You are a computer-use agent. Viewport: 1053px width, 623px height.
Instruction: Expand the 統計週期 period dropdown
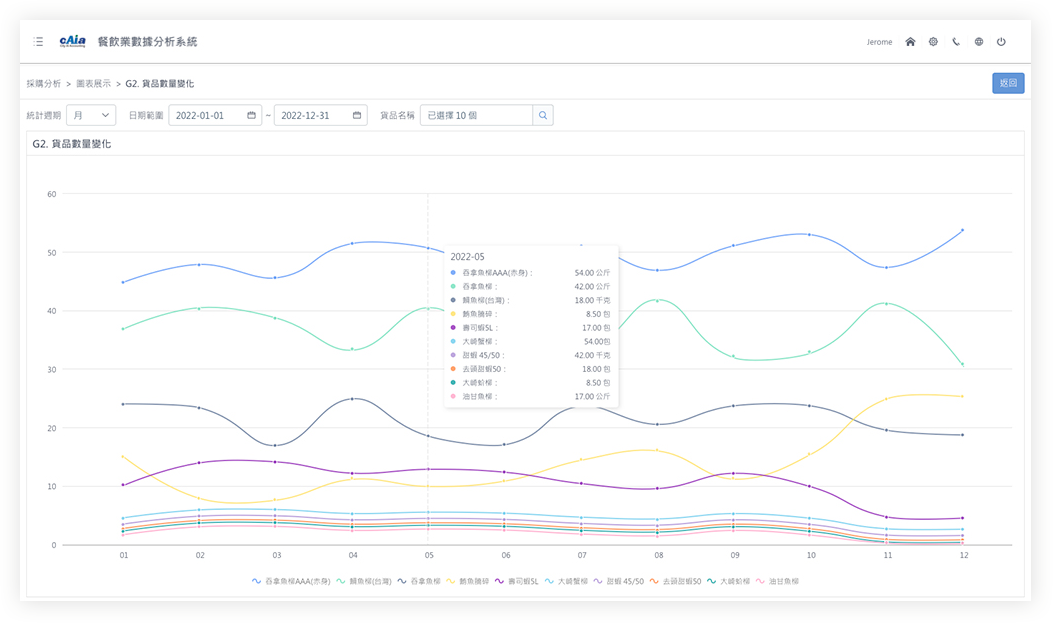(91, 115)
